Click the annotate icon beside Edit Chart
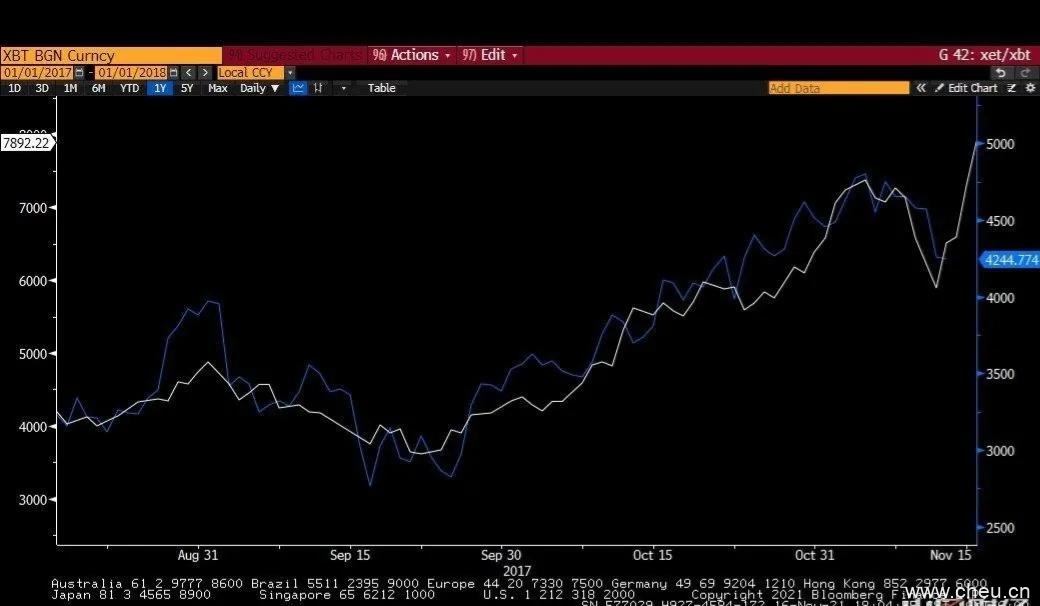Screen dimensions: 1040x606 1012,88
